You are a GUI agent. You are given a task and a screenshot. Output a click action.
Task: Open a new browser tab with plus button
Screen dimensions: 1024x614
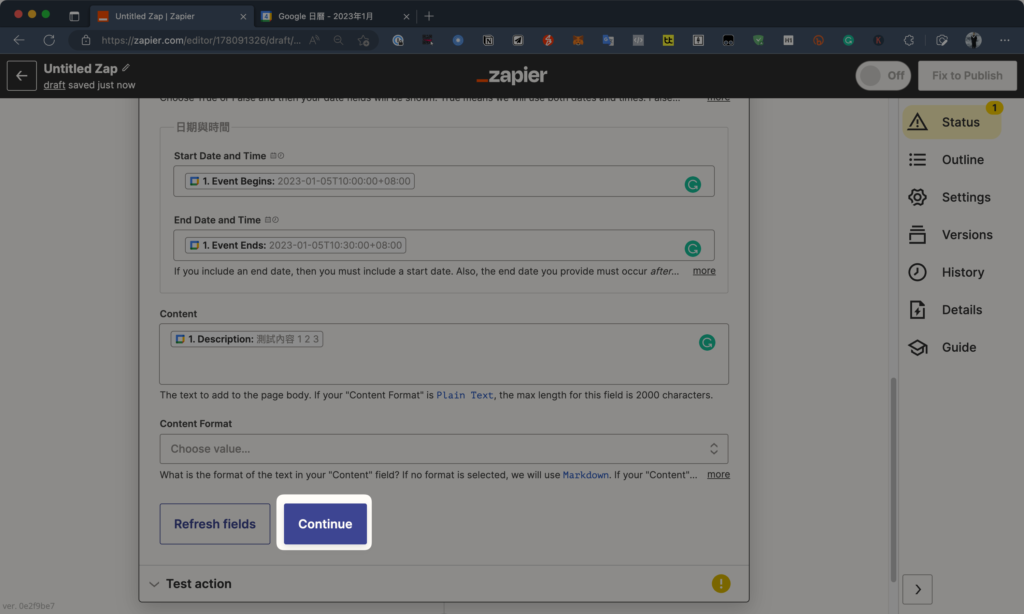tap(429, 16)
